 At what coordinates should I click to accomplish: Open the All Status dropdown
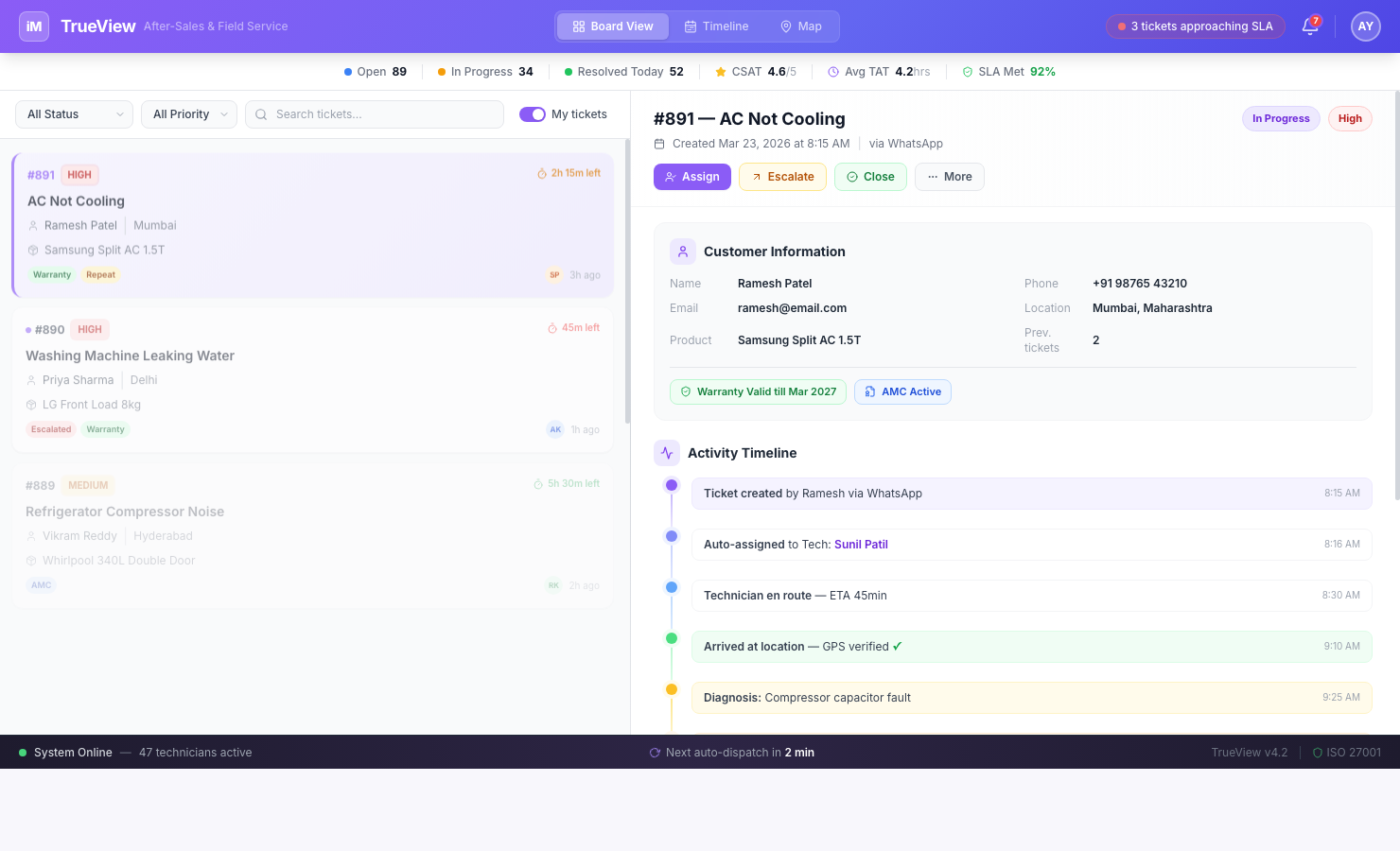[73, 113]
